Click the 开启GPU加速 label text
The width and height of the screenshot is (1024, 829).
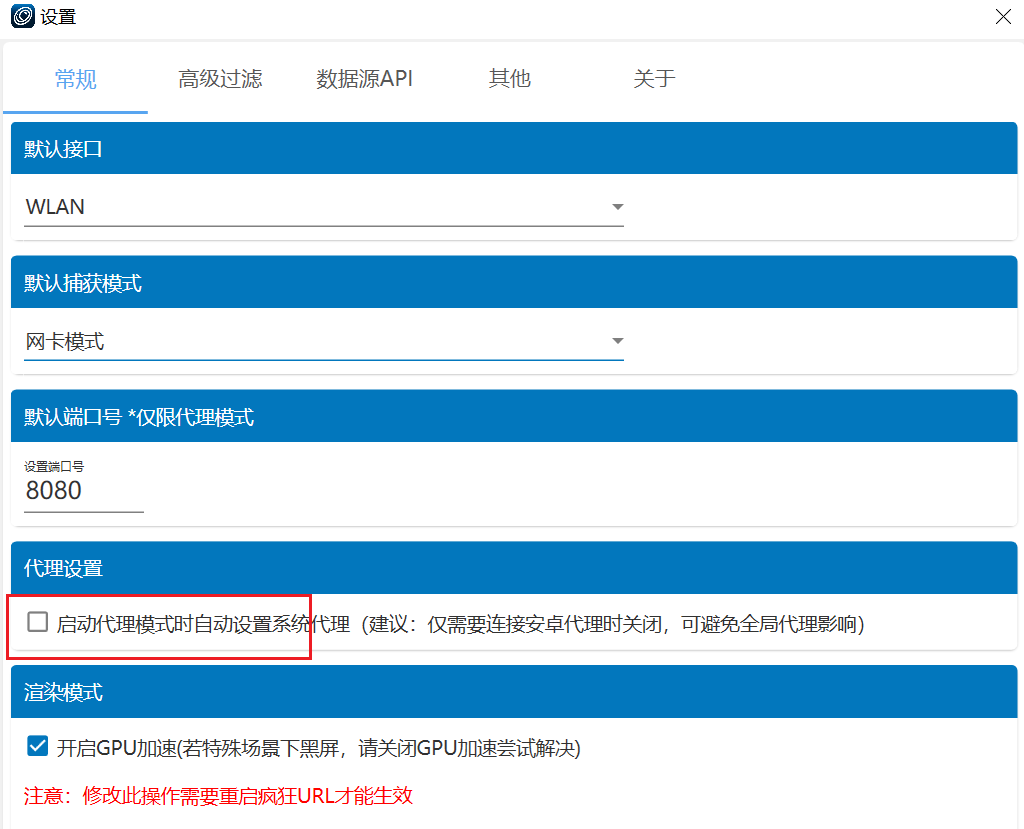(318, 748)
